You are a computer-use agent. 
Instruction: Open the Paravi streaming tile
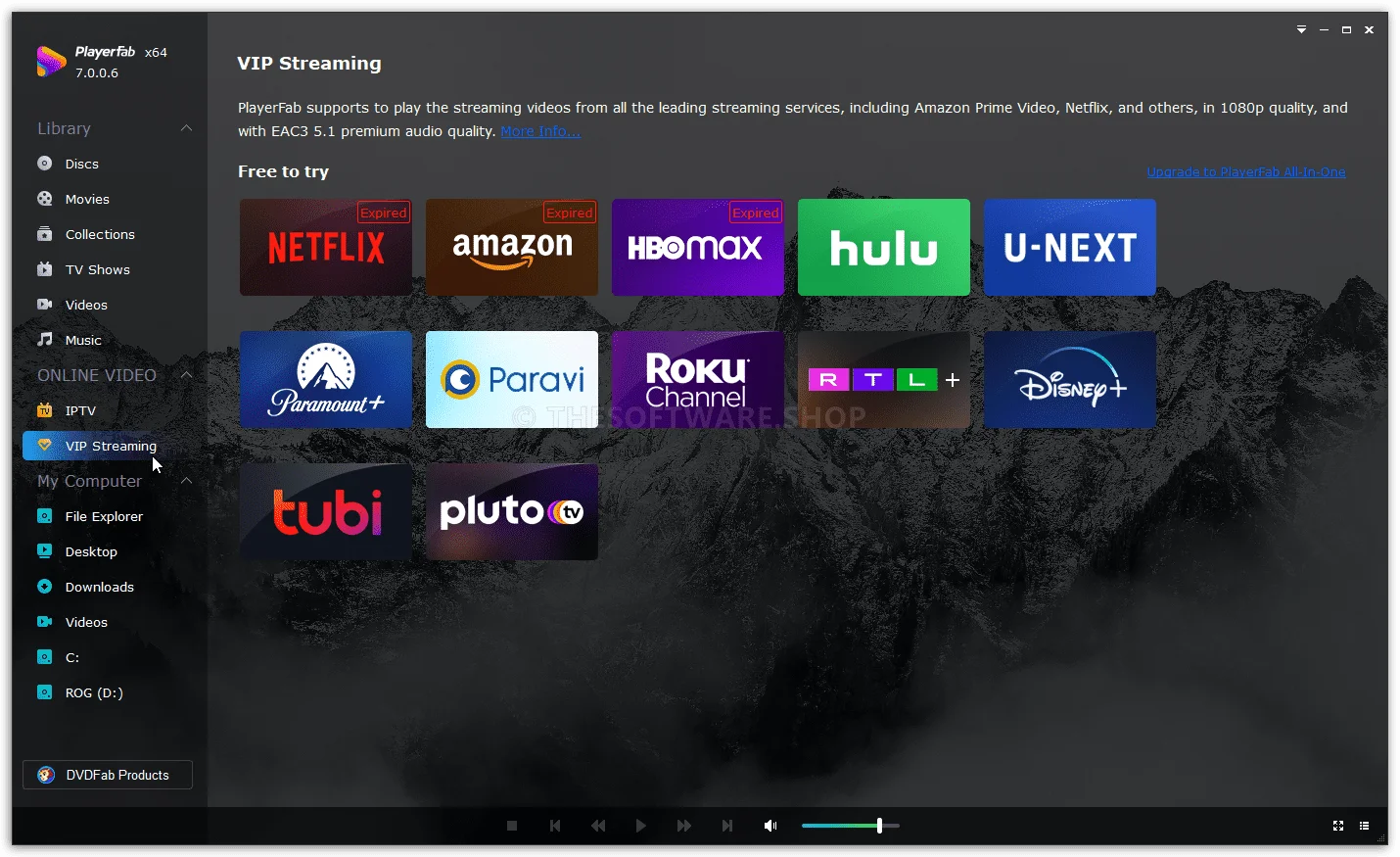pyautogui.click(x=512, y=380)
